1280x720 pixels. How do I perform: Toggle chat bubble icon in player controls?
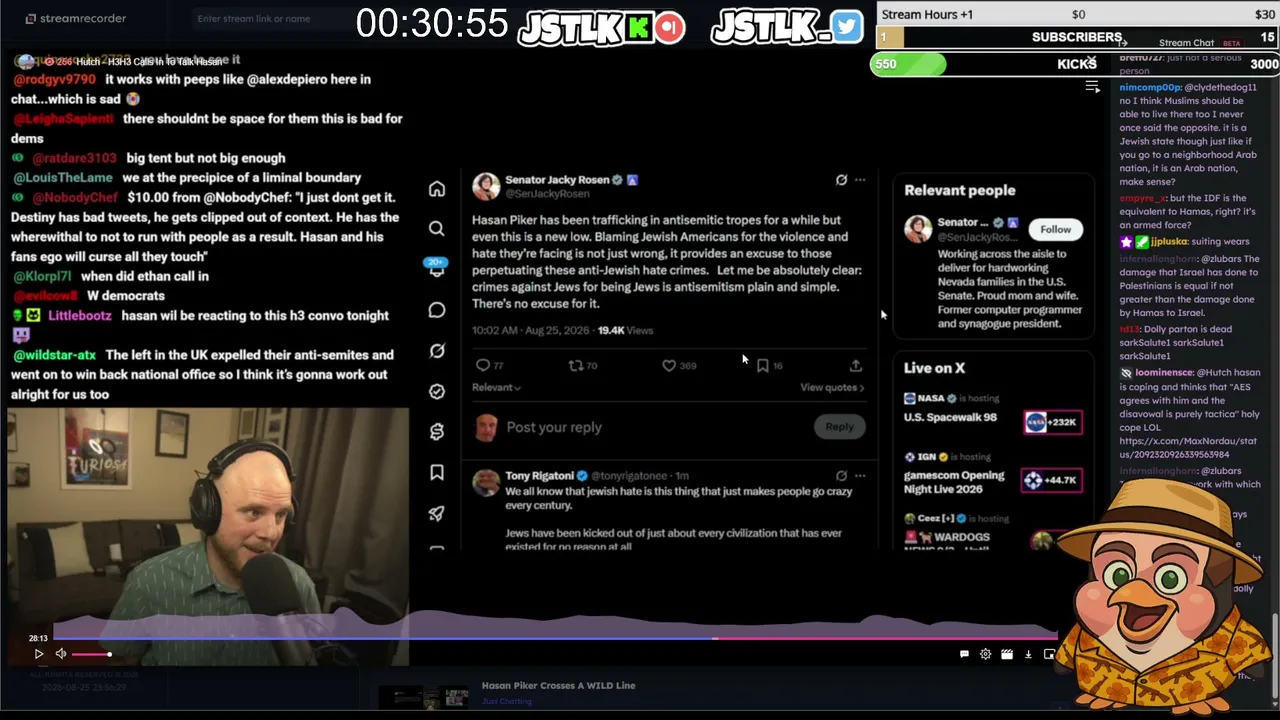click(x=964, y=654)
